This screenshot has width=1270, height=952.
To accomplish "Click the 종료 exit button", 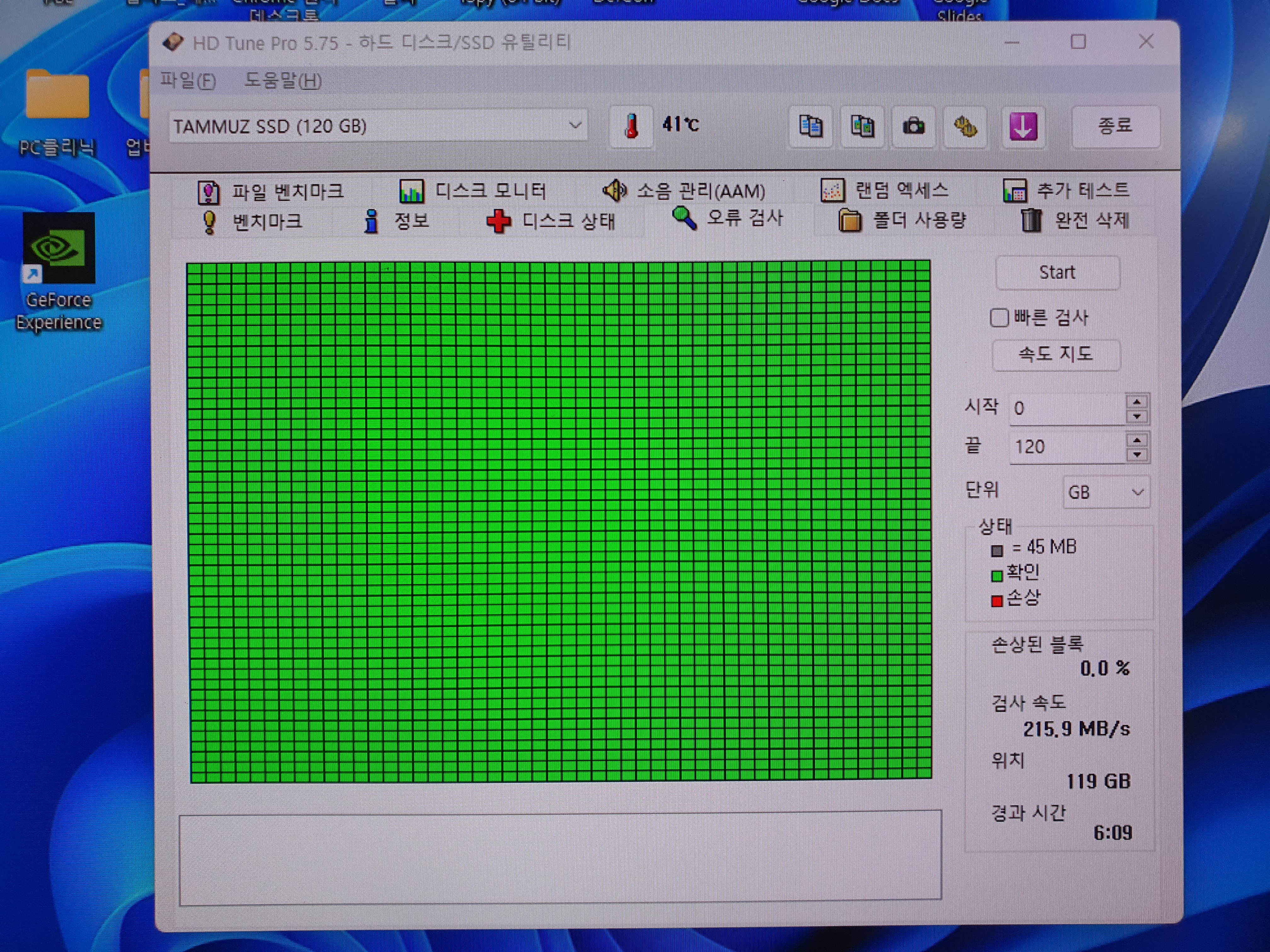I will coord(1115,126).
